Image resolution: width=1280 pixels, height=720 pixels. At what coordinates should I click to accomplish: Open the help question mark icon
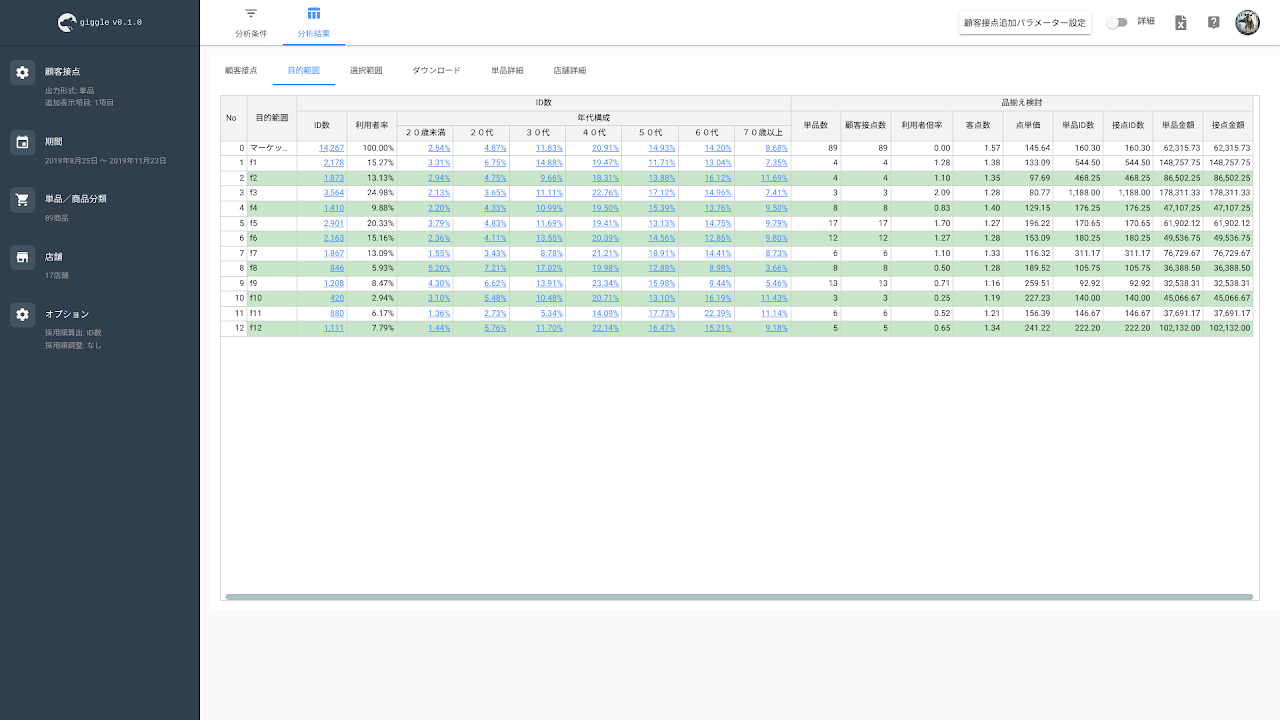[1213, 22]
